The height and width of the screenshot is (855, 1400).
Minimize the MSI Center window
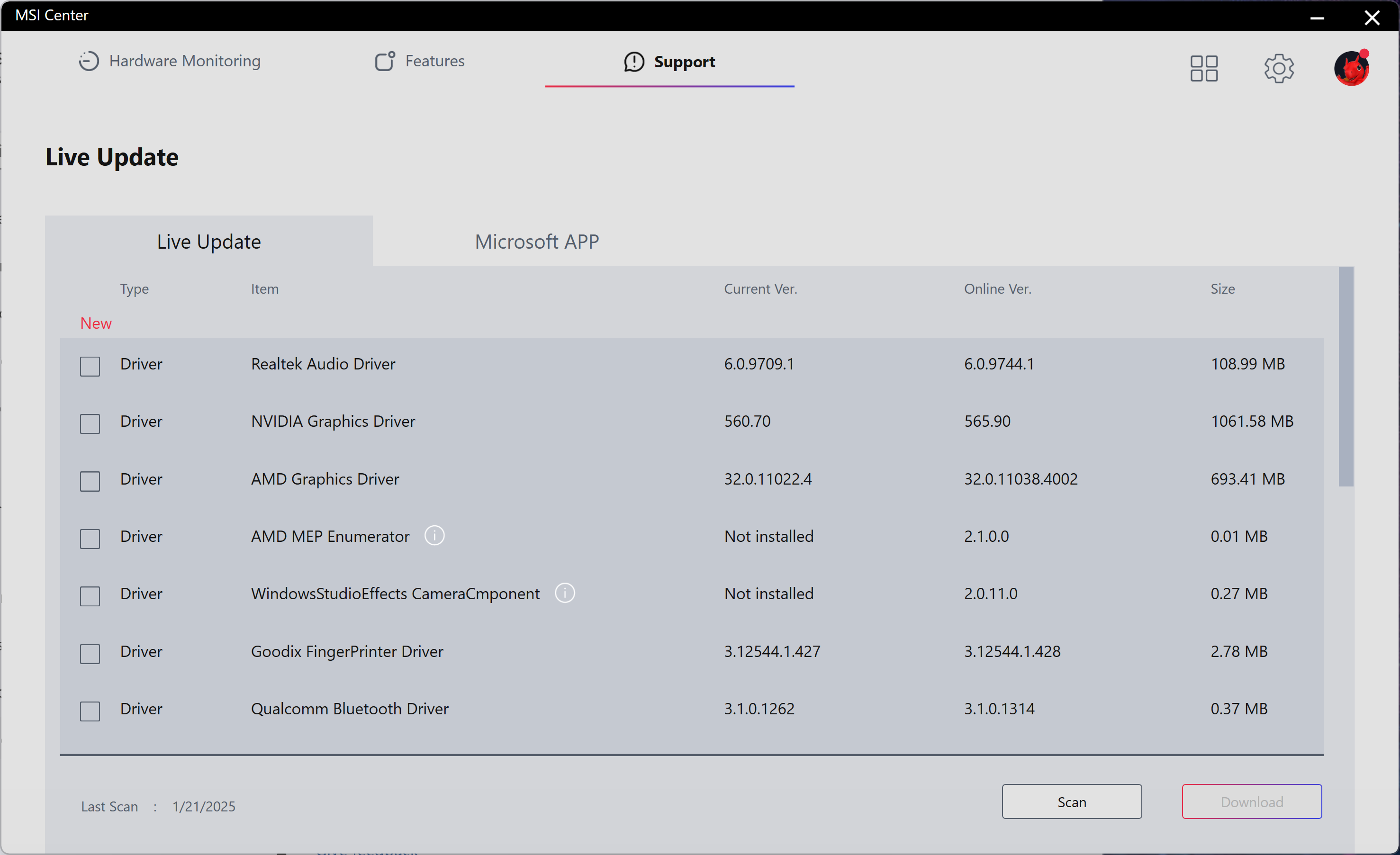pos(1317,18)
